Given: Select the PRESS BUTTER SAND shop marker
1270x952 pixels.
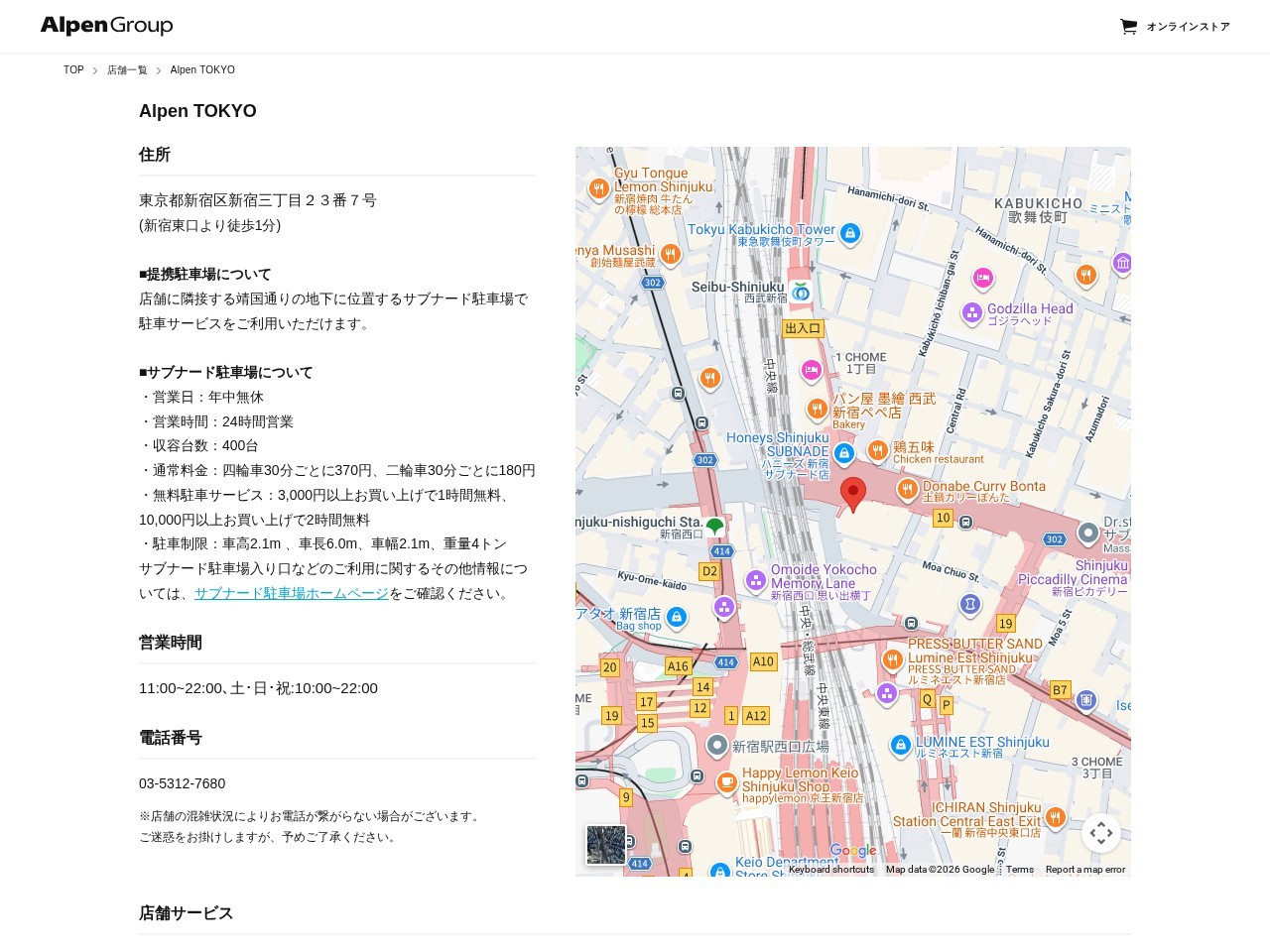Looking at the screenshot, I should pos(894,658).
